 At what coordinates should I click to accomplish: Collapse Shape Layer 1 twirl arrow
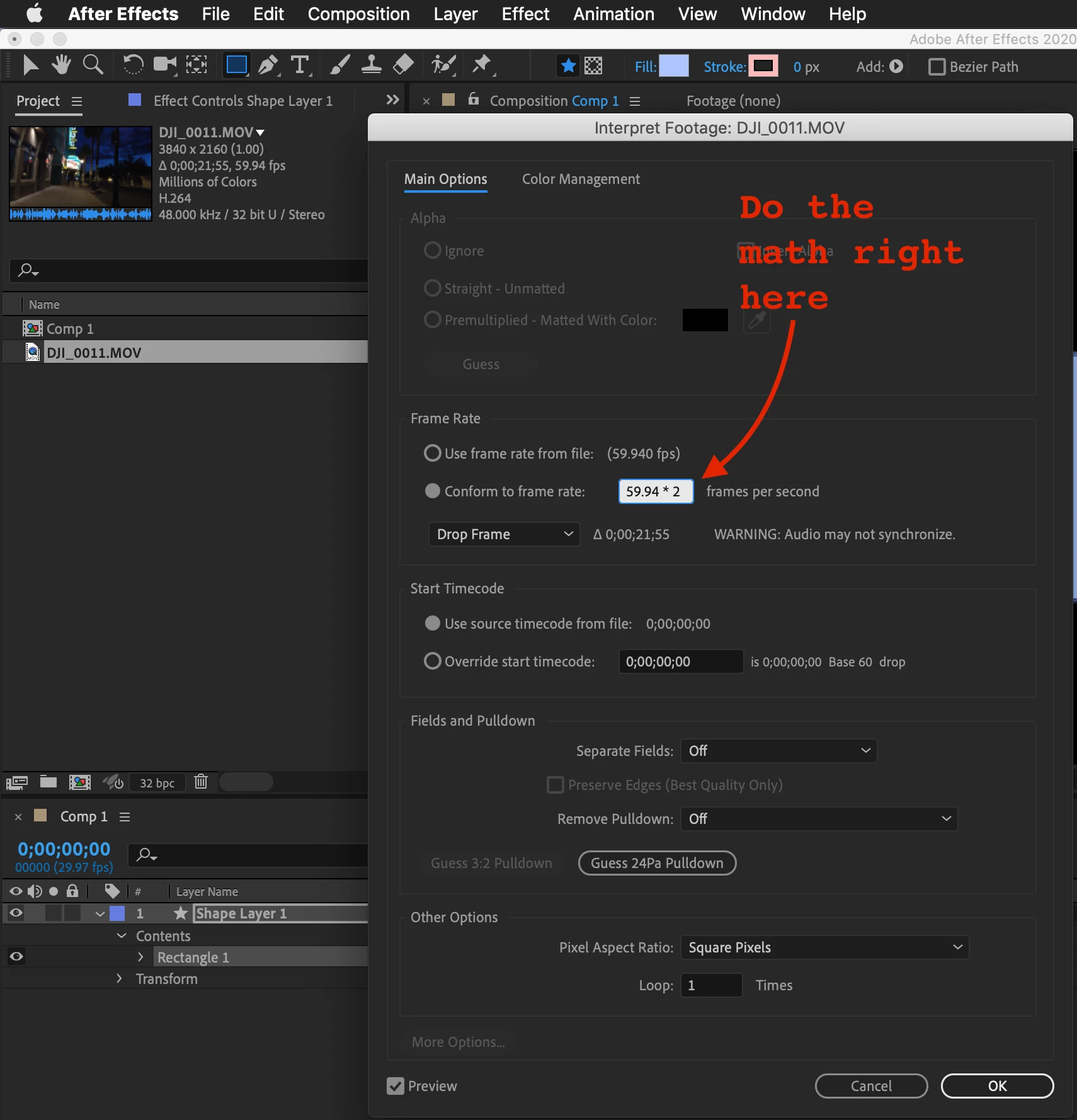click(100, 913)
